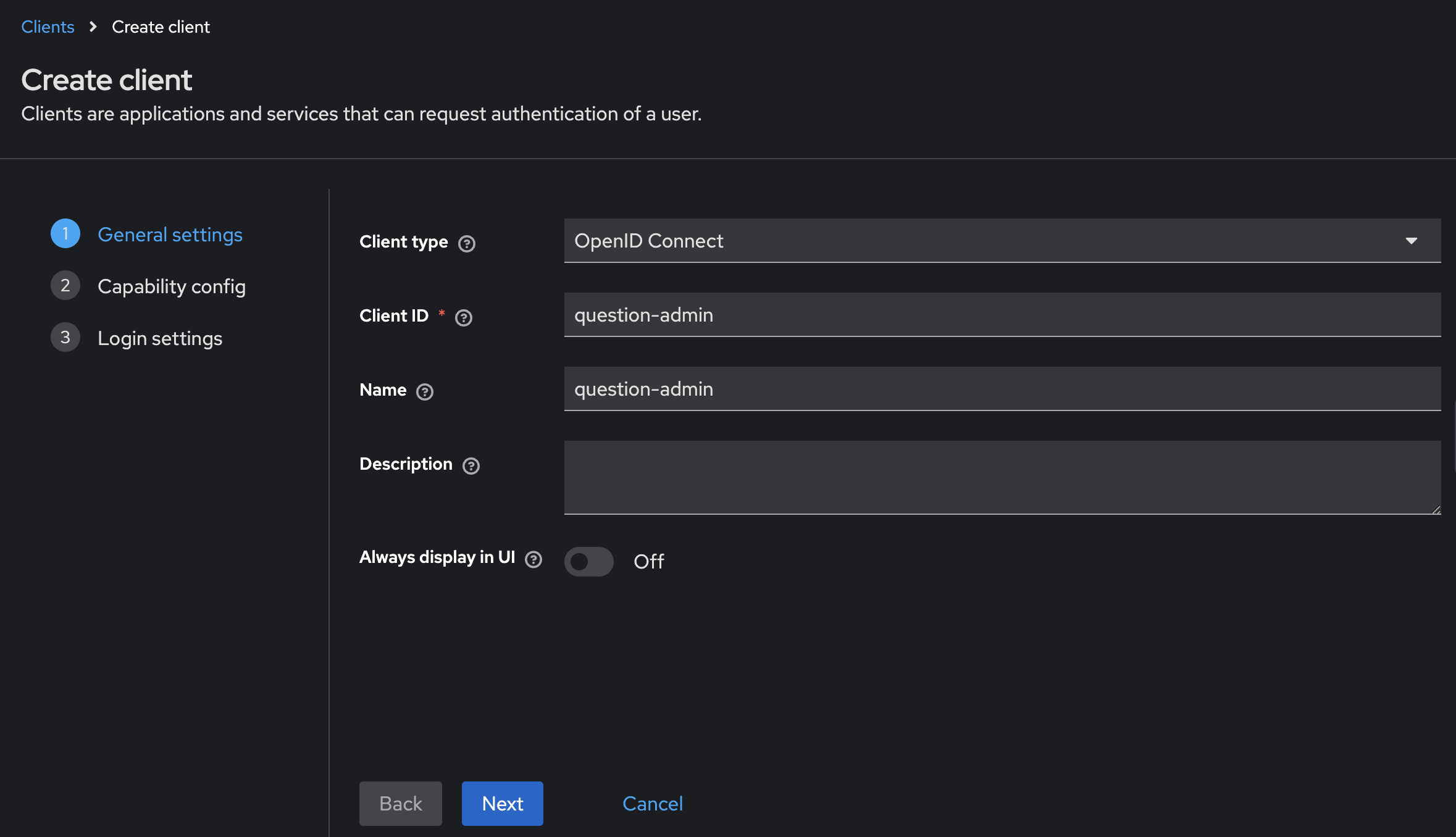The width and height of the screenshot is (1456, 837).
Task: Click into the Client ID input field
Action: 1002,315
